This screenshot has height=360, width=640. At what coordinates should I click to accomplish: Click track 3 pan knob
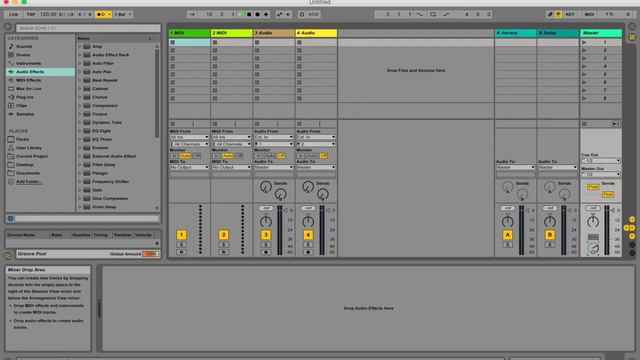click(x=266, y=222)
